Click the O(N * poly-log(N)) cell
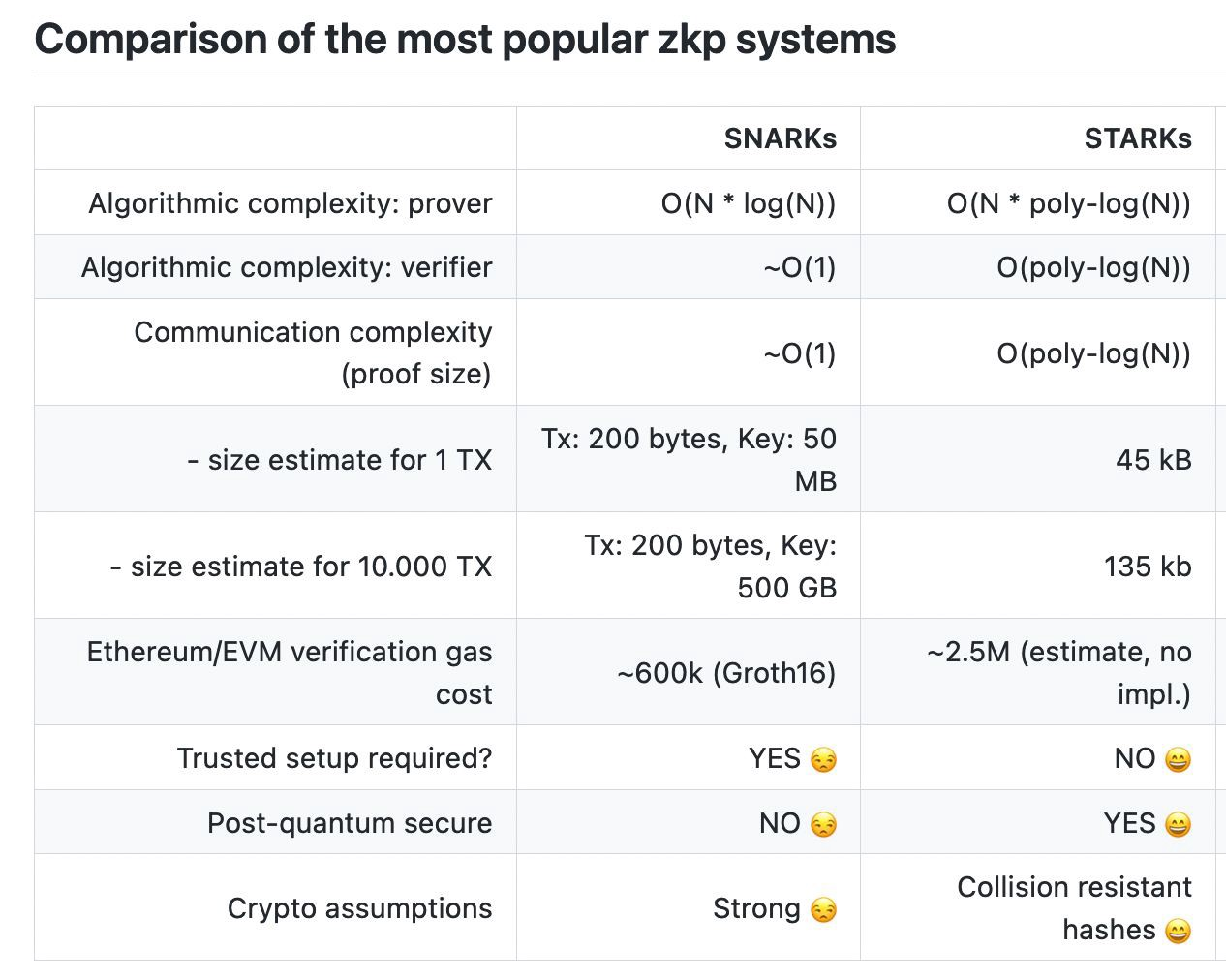1226x980 pixels. coord(1068,203)
